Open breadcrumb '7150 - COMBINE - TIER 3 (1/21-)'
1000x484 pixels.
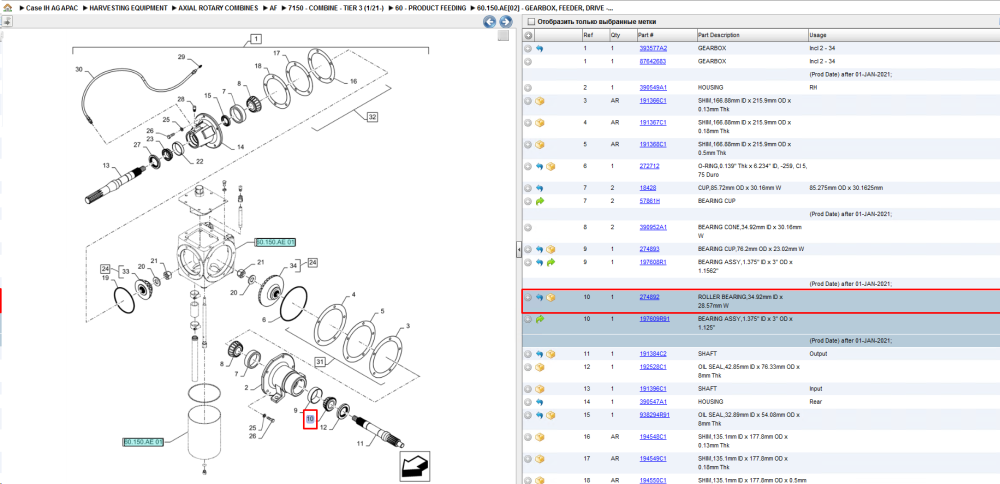tap(336, 8)
